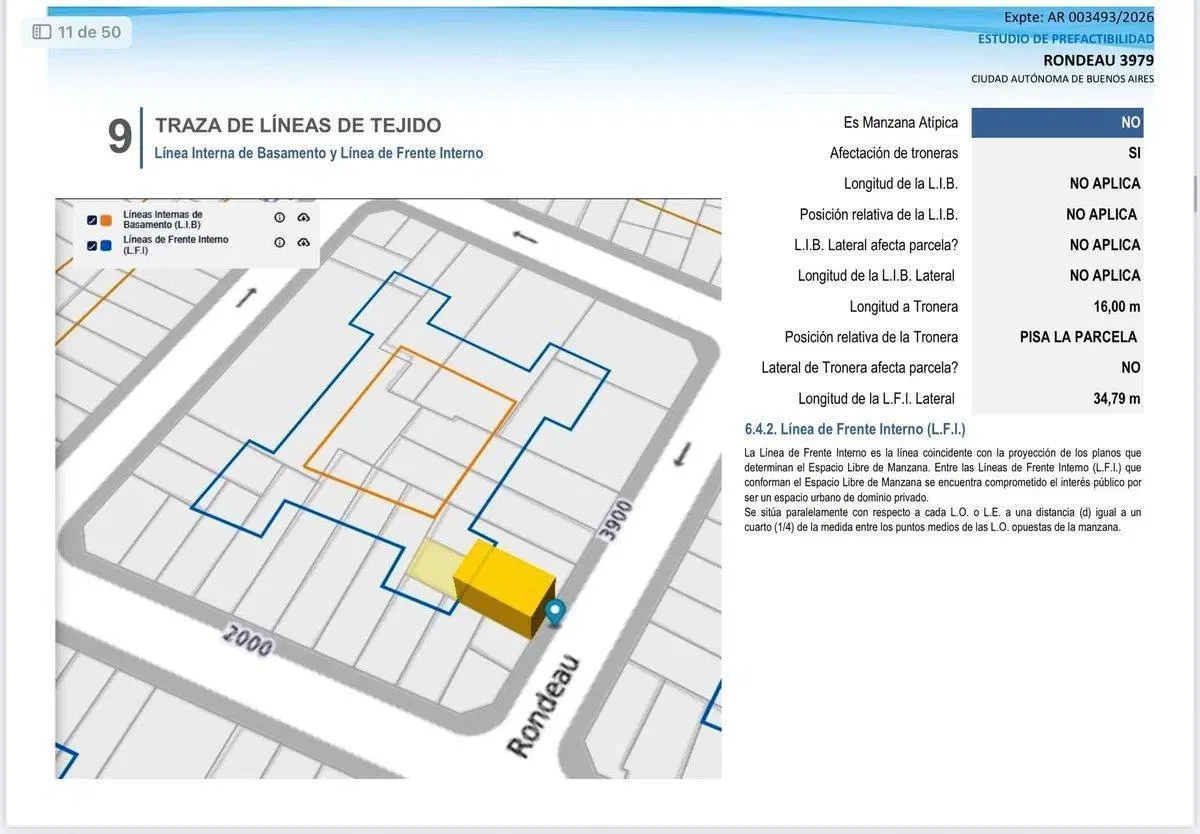Image resolution: width=1200 pixels, height=834 pixels.
Task: Click the light yellow parcel extension area
Action: (x=431, y=565)
